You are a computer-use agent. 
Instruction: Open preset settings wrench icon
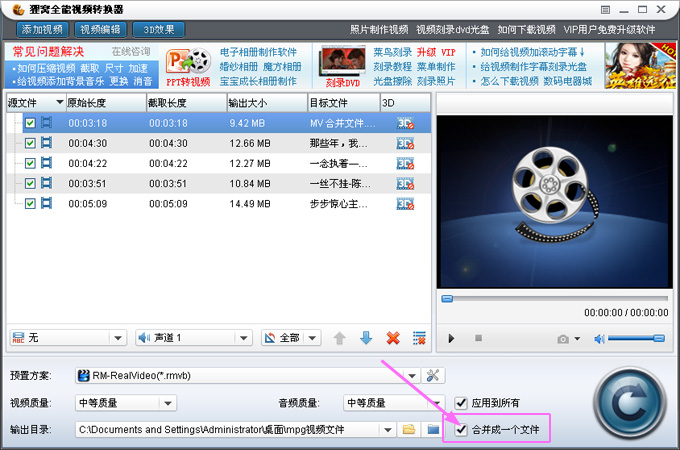(433, 376)
